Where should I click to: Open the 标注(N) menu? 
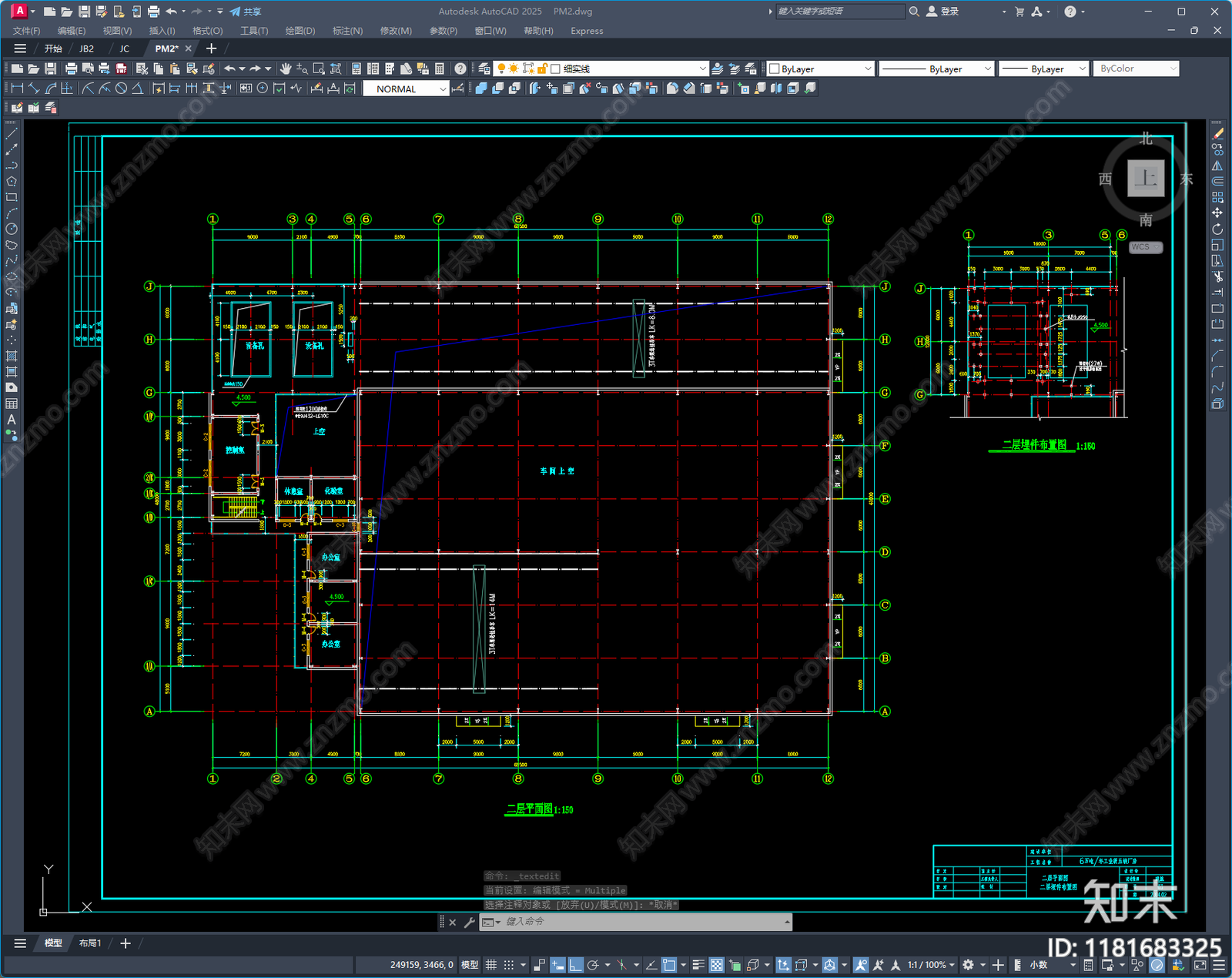point(347,31)
